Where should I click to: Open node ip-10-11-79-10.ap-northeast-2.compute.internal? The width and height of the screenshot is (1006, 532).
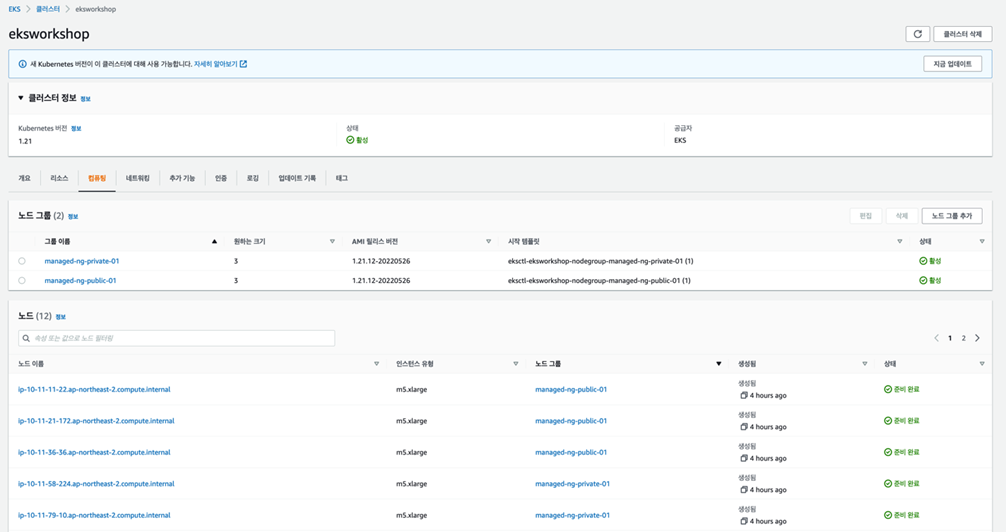pos(94,515)
